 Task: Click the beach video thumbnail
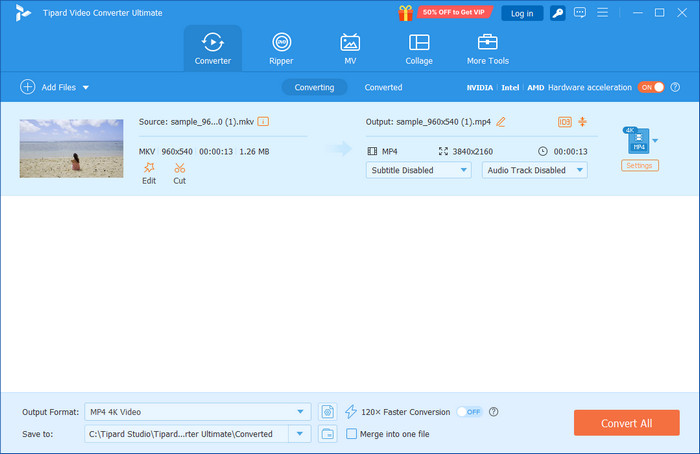coord(71,148)
